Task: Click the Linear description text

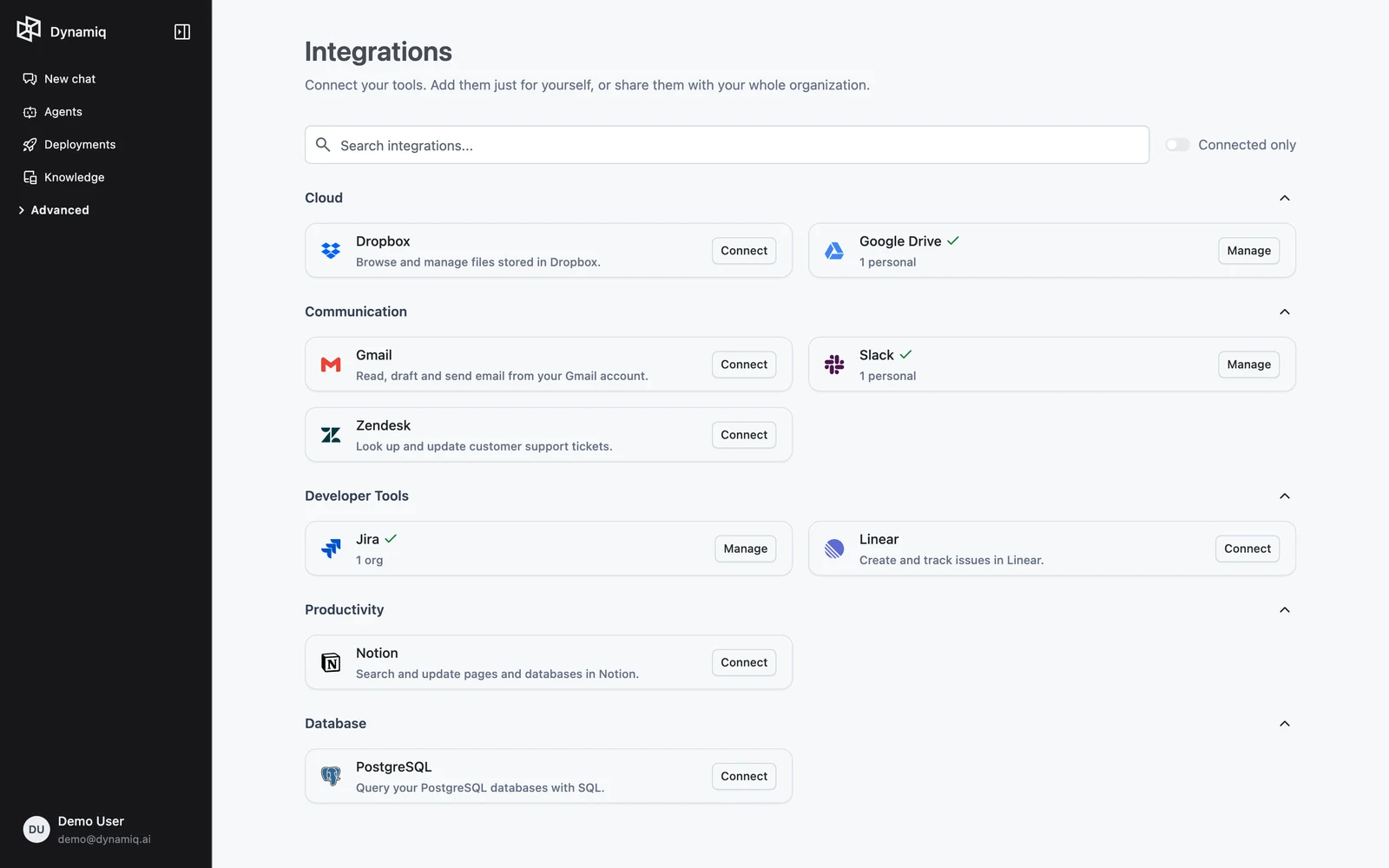Action: (x=951, y=561)
